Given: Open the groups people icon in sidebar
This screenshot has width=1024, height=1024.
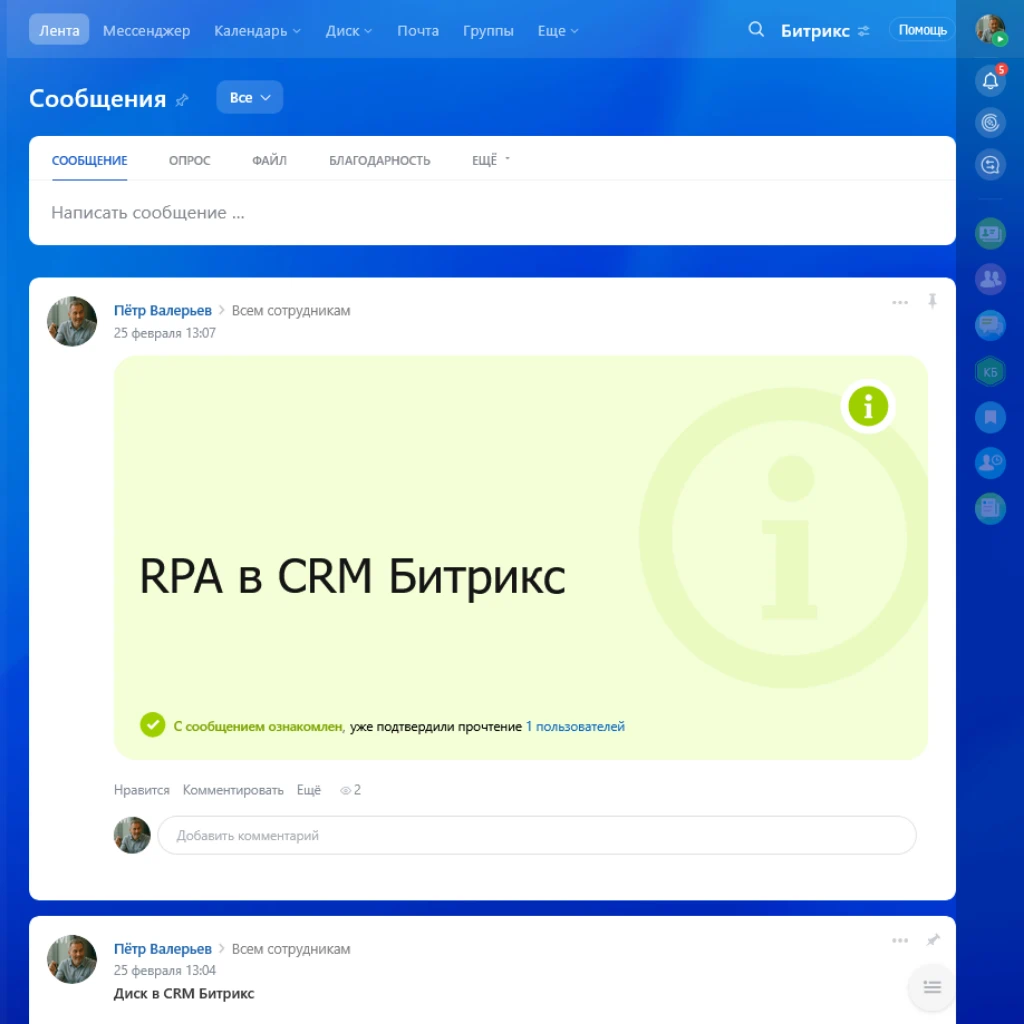Looking at the screenshot, I should [989, 280].
